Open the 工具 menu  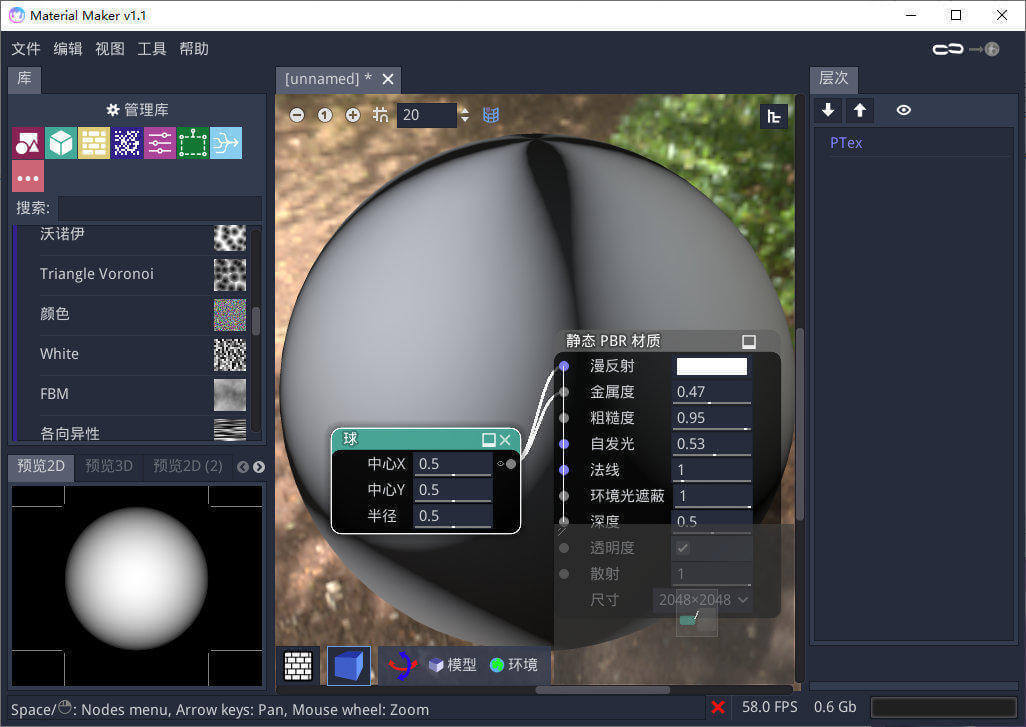coord(152,49)
